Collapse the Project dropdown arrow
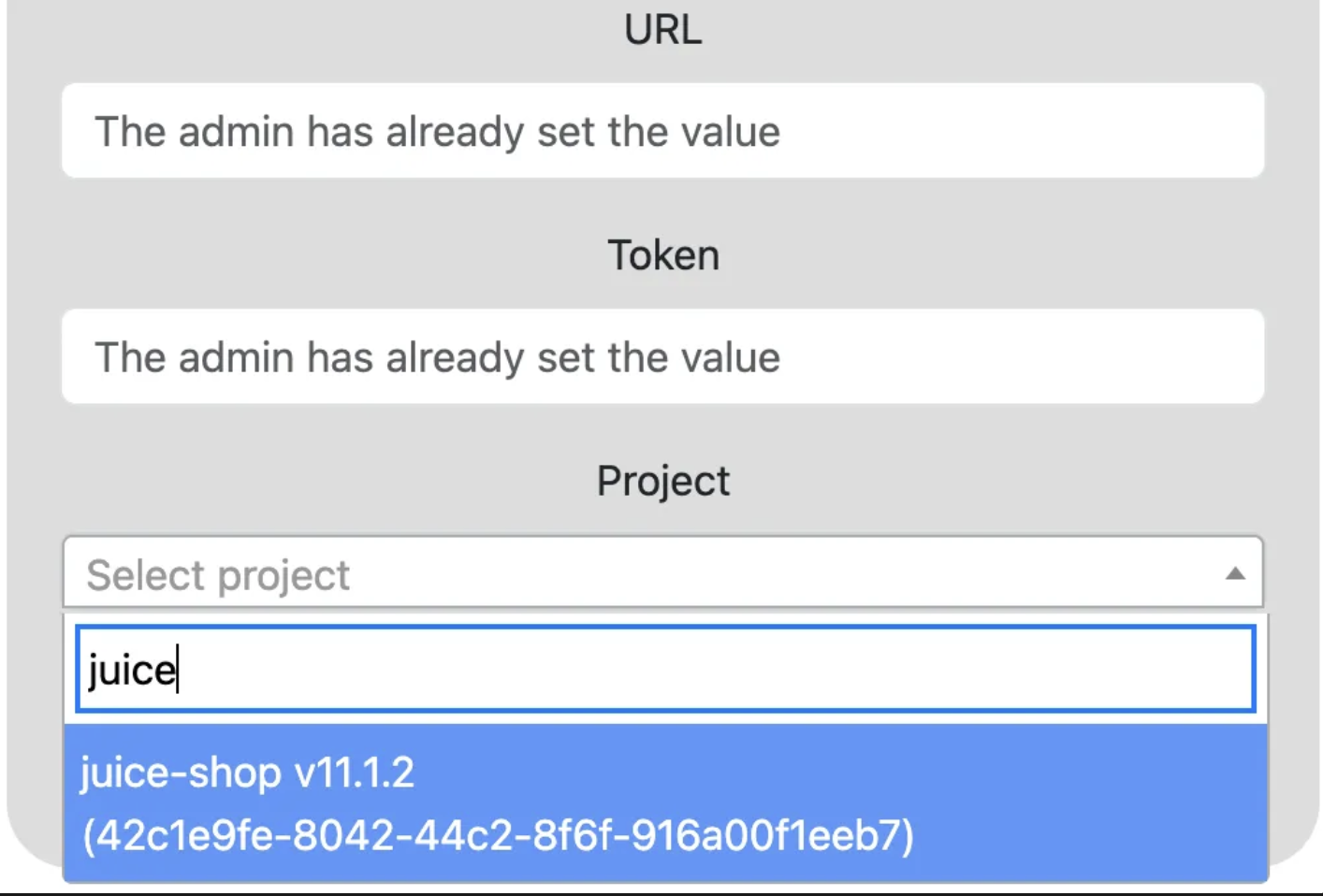The height and width of the screenshot is (896, 1323). pyautogui.click(x=1235, y=573)
